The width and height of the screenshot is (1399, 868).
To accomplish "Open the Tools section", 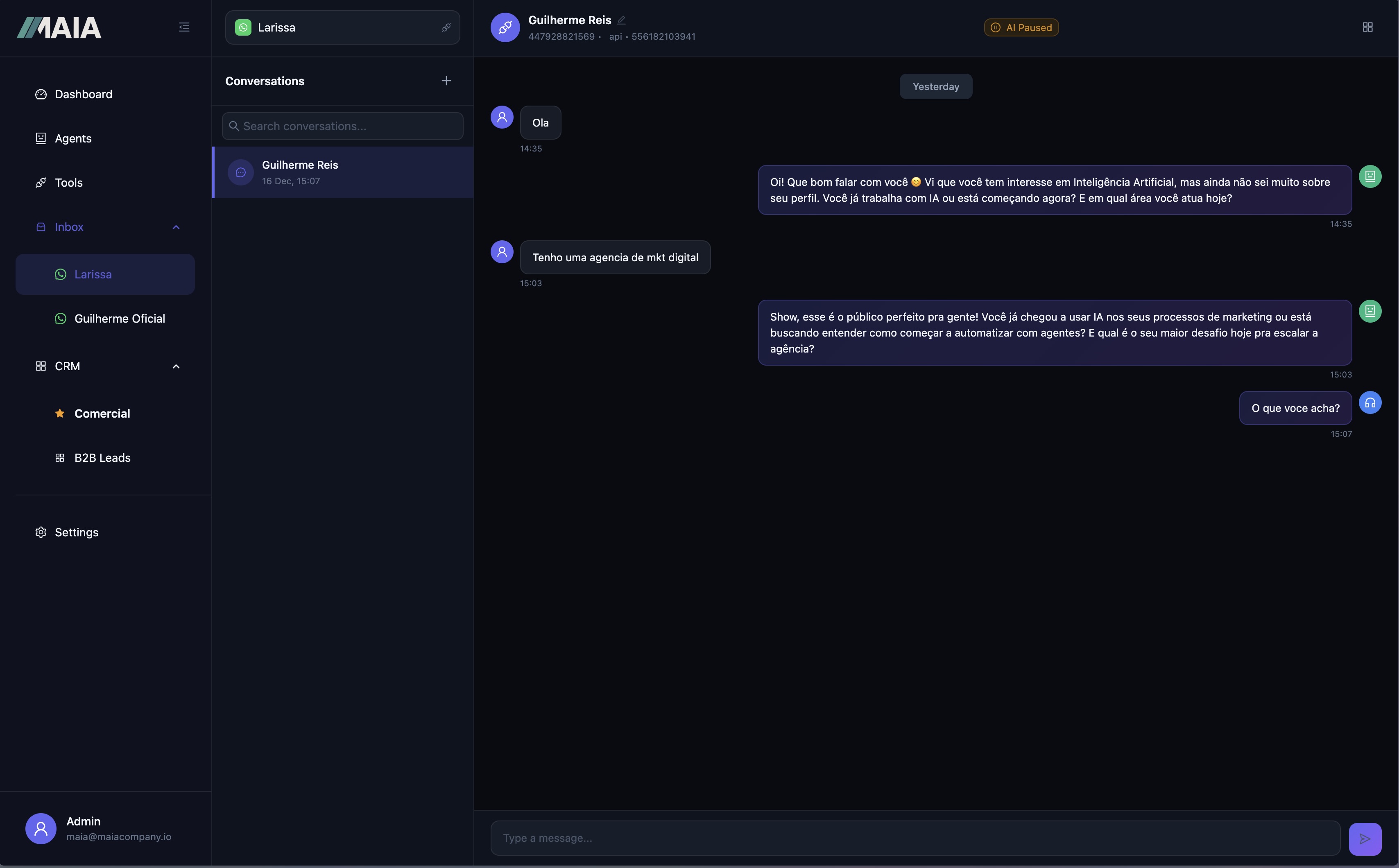I will (x=68, y=183).
